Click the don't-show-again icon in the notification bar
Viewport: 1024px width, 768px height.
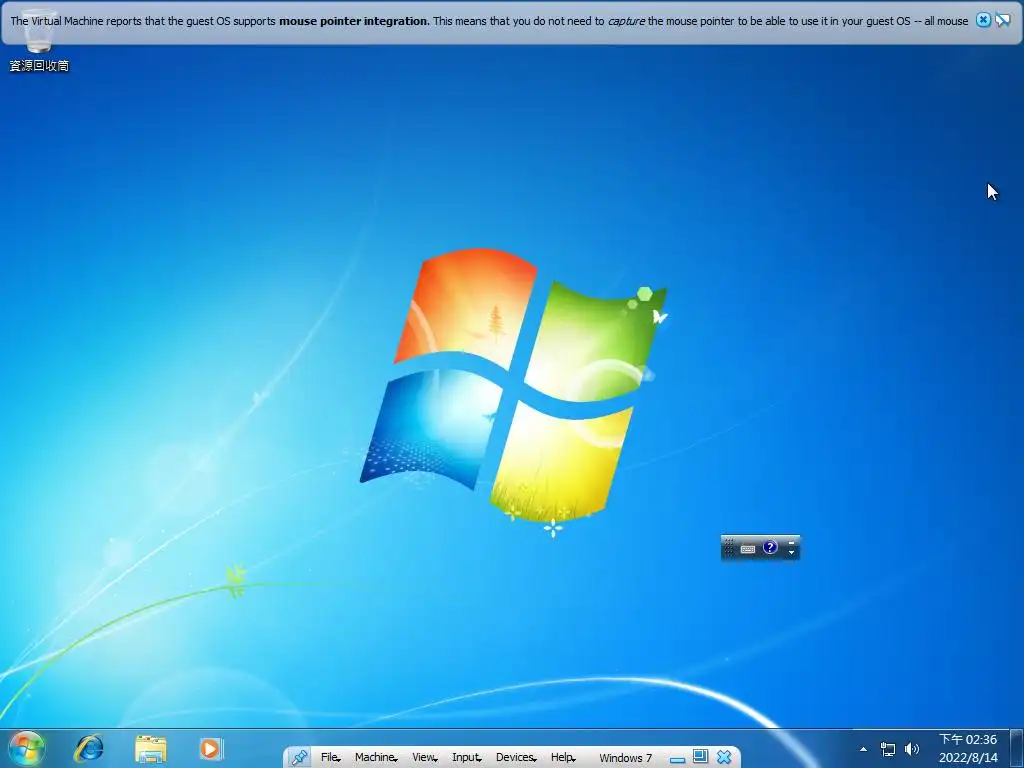tap(1002, 20)
